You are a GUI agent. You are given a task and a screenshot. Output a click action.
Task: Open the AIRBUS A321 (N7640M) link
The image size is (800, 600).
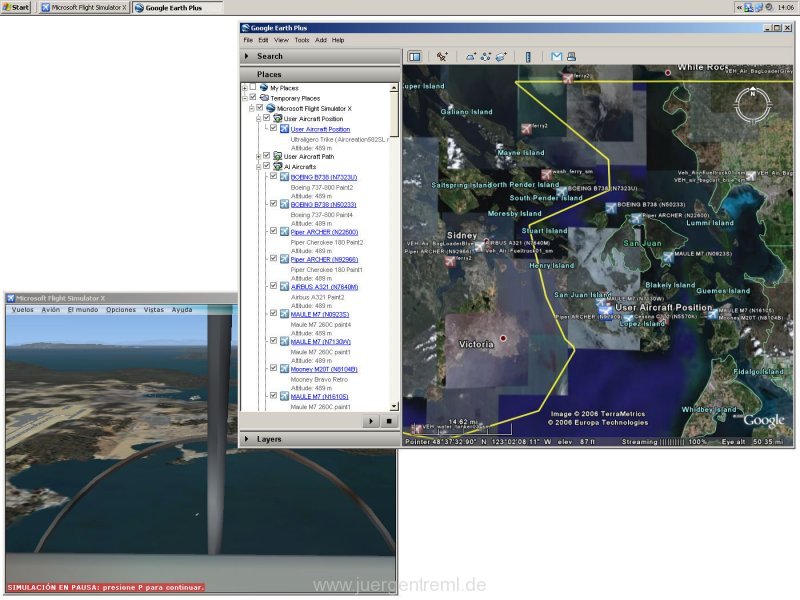pos(324,287)
